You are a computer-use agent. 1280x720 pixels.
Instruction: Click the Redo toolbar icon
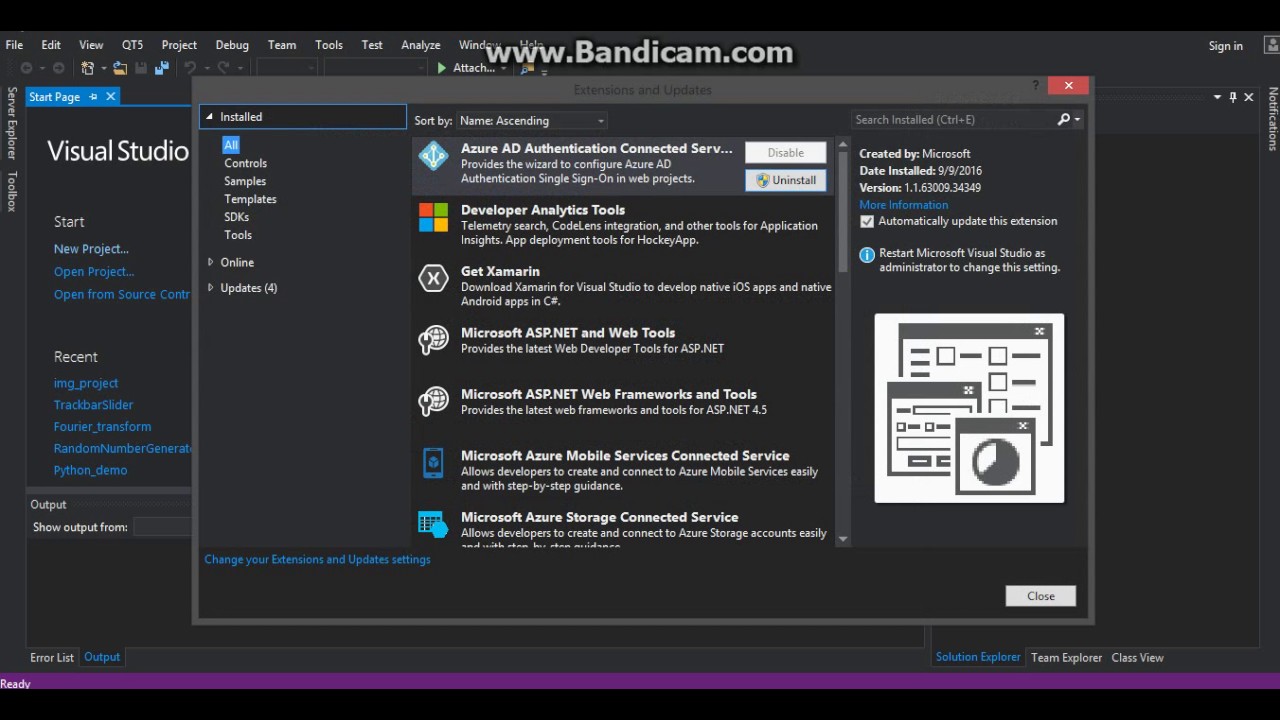(223, 68)
